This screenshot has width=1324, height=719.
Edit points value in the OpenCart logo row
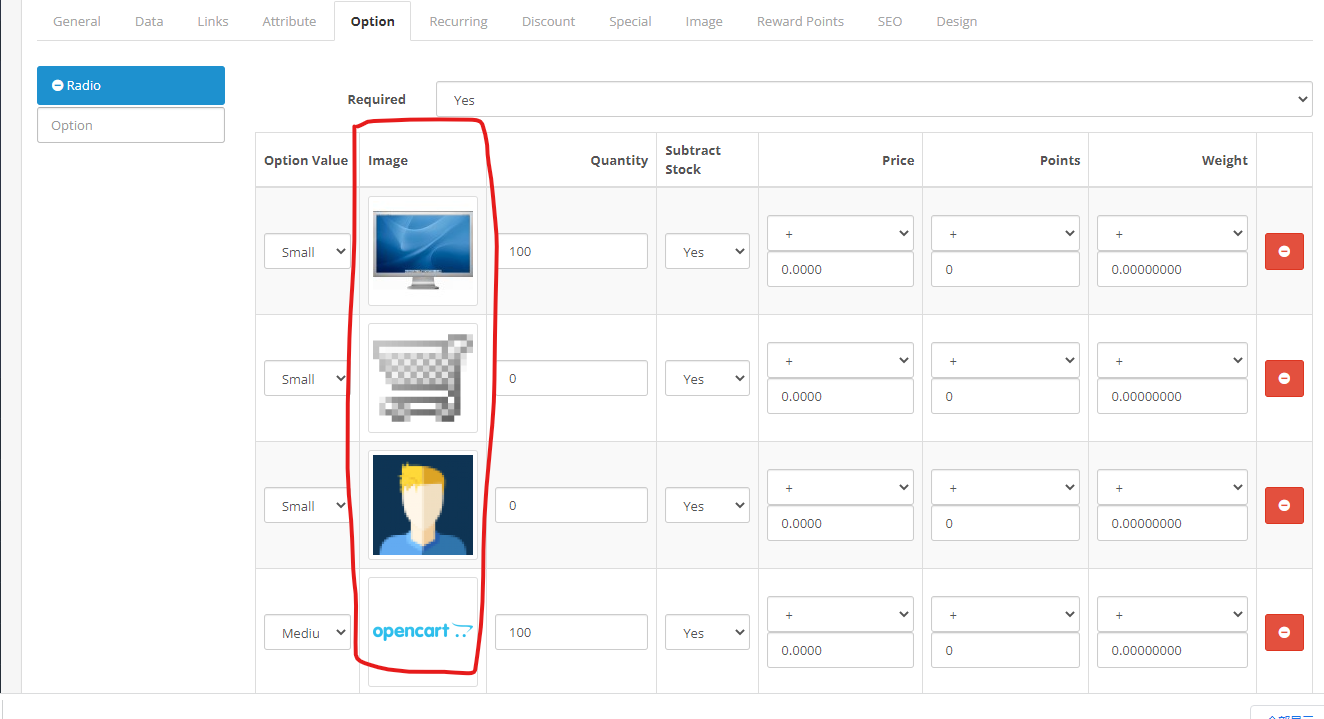coord(1005,650)
